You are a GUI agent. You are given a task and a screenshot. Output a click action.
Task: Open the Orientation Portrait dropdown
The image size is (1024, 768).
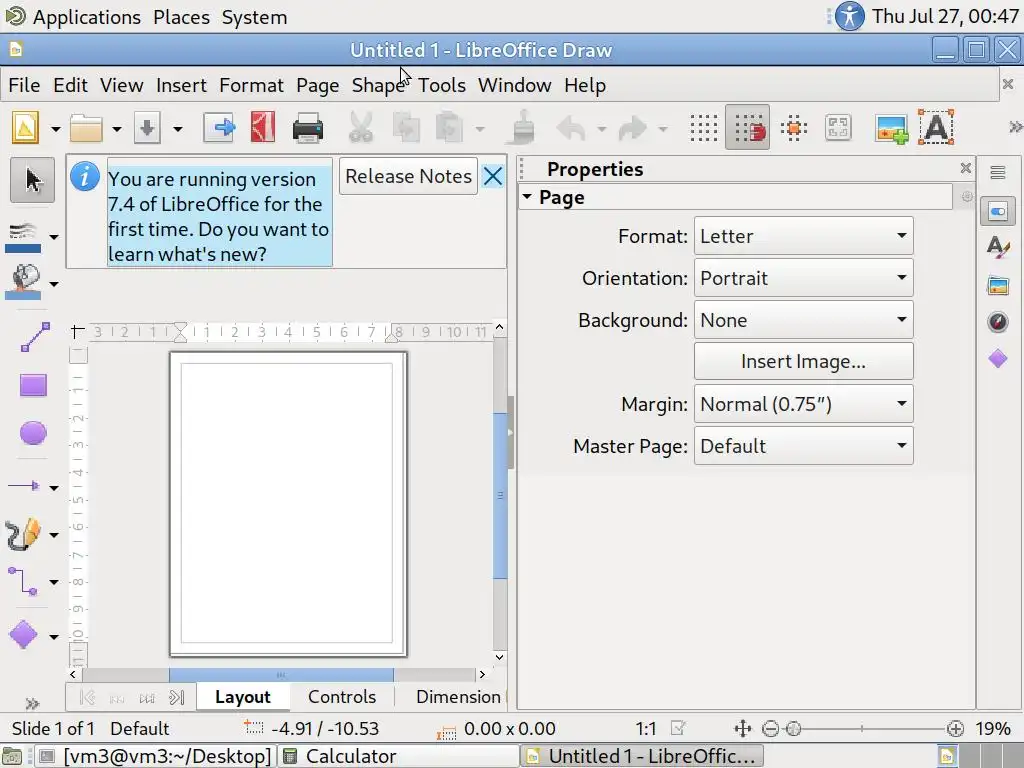tap(803, 278)
